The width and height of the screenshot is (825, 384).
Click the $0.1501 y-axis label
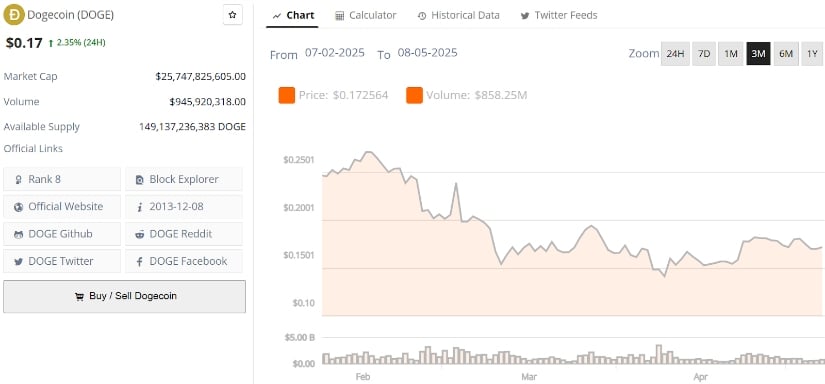(x=299, y=255)
